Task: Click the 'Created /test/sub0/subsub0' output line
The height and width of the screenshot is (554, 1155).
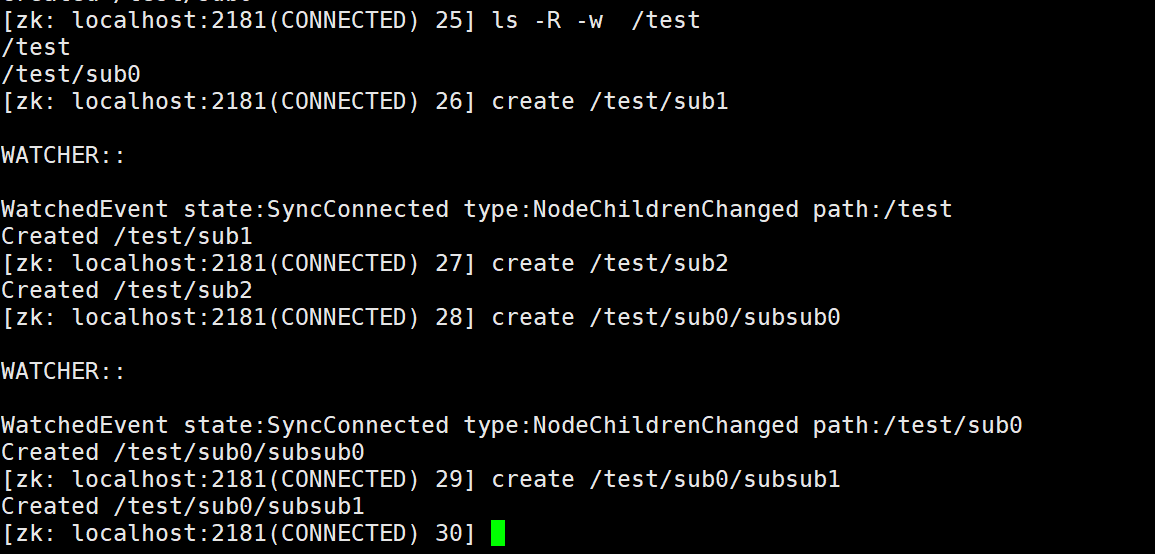Action: click(183, 452)
